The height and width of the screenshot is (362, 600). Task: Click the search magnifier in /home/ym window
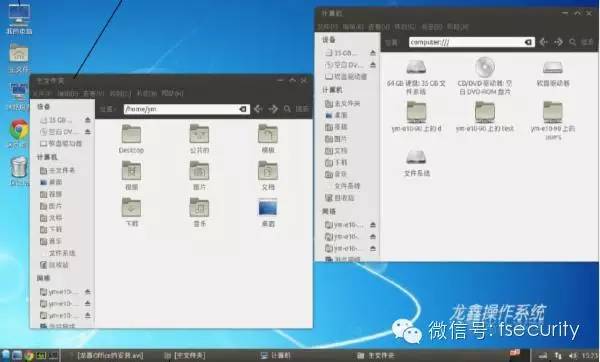pyautogui.click(x=287, y=109)
